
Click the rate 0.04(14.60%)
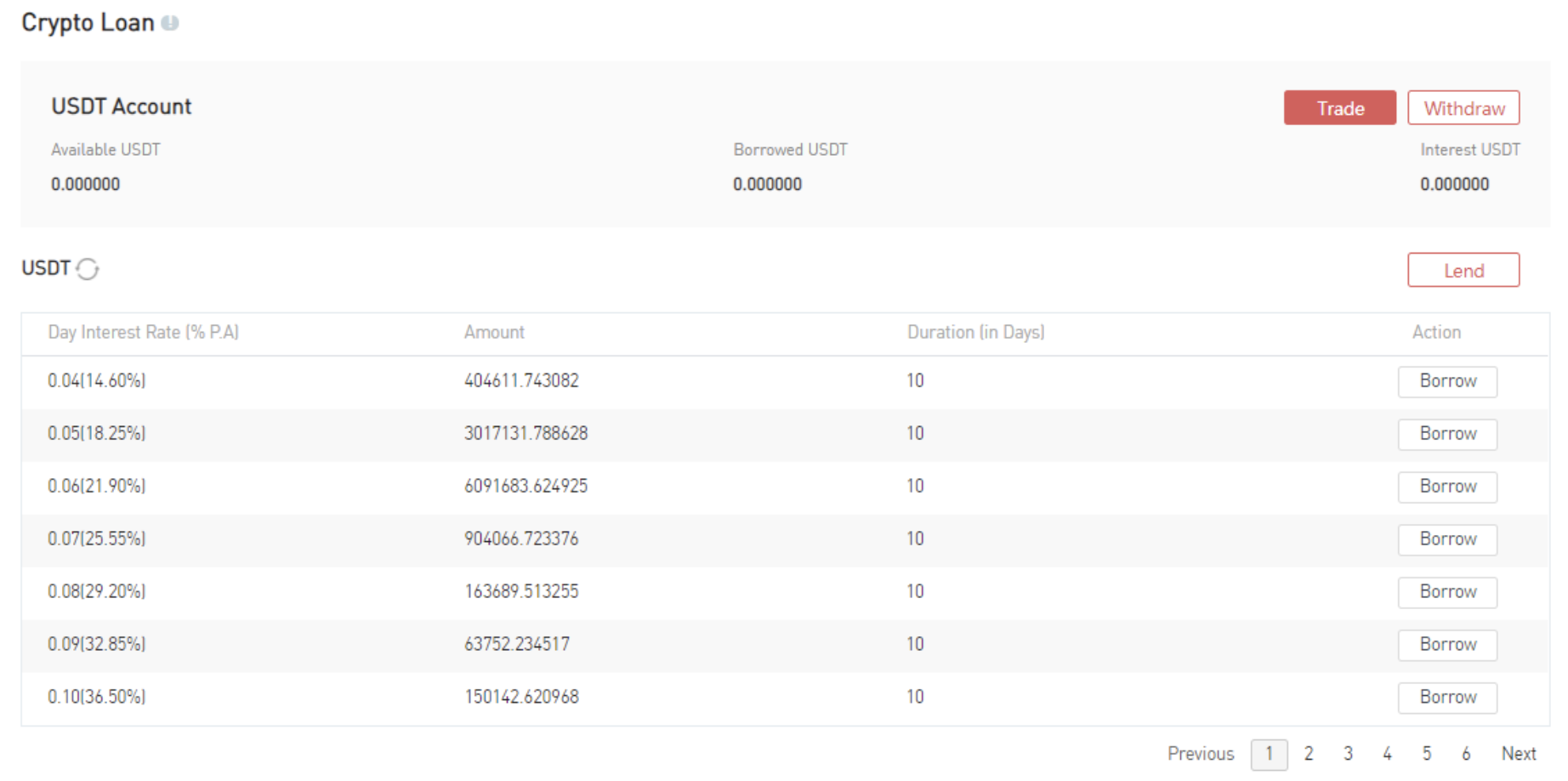97,381
